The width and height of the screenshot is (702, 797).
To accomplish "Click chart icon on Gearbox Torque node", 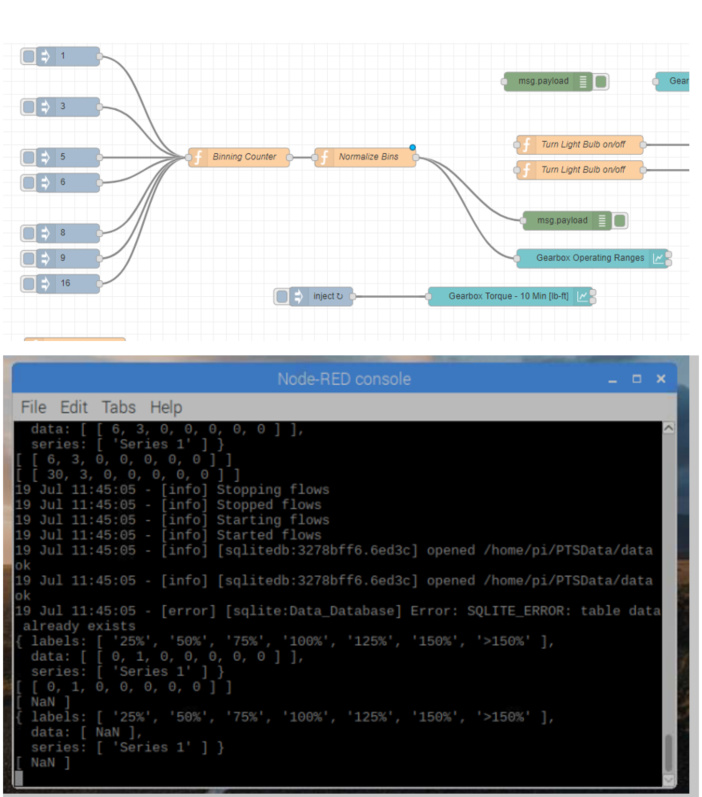I will click(582, 296).
